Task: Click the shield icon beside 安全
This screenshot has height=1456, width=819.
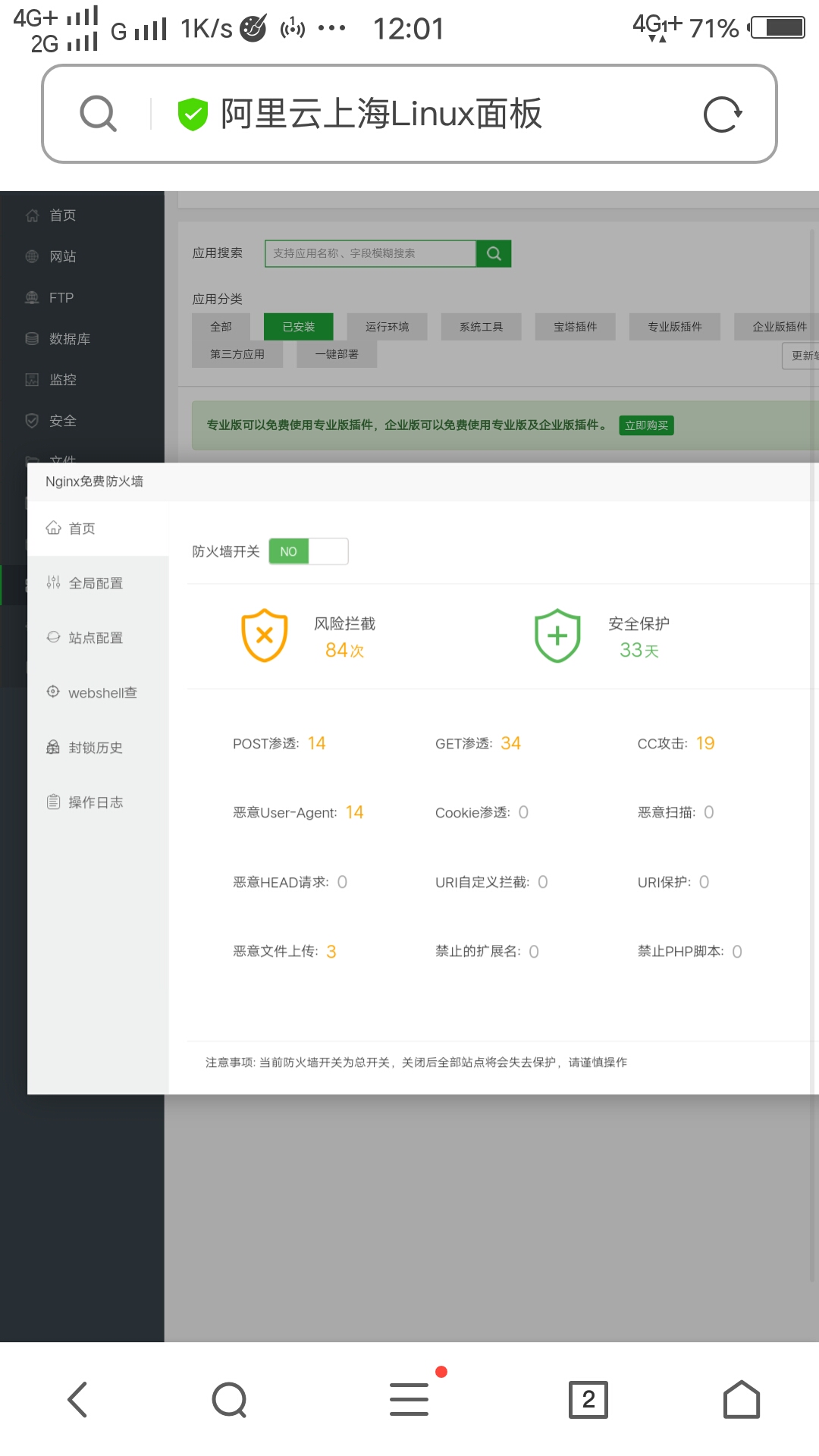Action: (32, 420)
